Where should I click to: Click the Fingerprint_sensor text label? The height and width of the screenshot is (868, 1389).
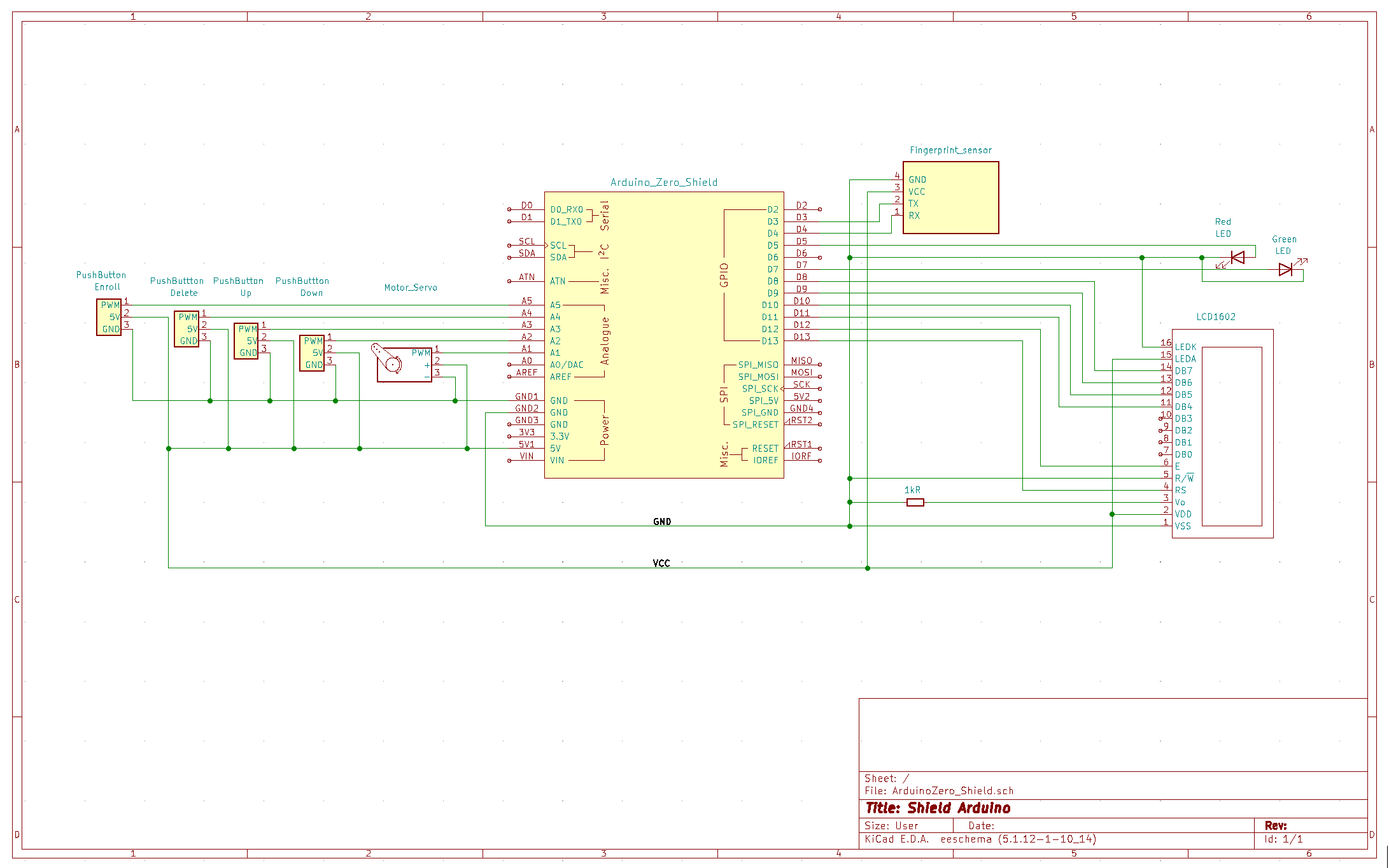click(950, 151)
